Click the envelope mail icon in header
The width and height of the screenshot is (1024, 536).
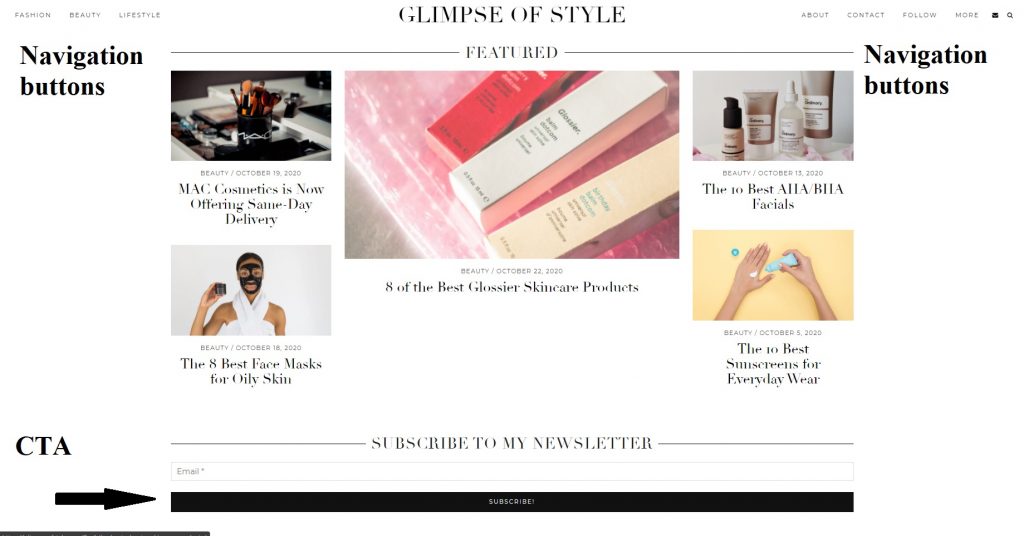(995, 15)
